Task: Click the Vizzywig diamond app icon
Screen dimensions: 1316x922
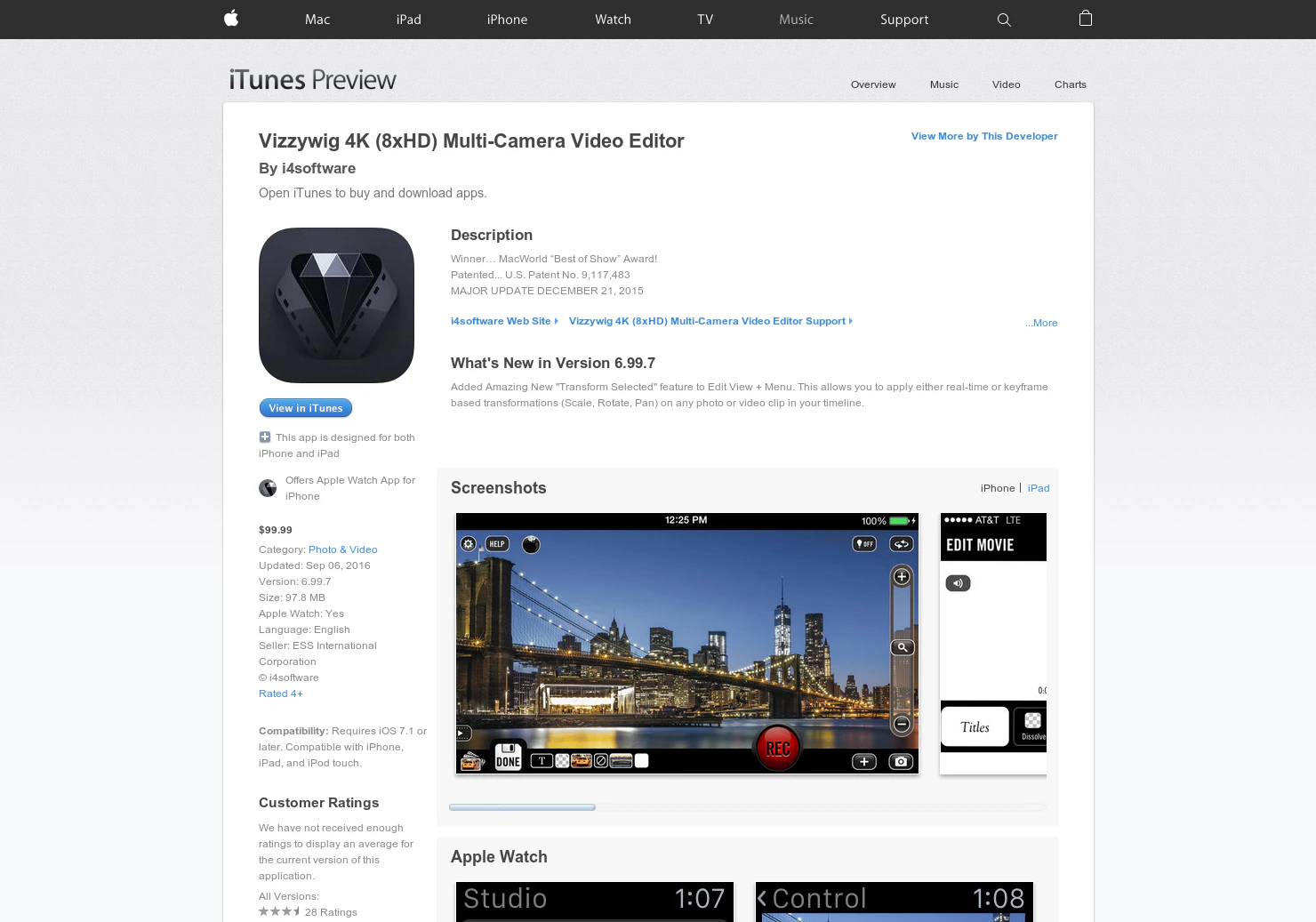Action: click(x=336, y=305)
